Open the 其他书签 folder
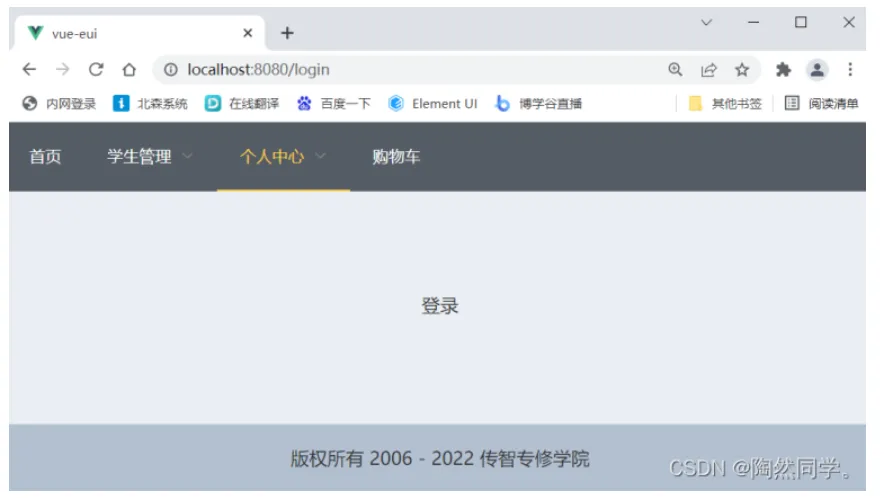 (725, 103)
